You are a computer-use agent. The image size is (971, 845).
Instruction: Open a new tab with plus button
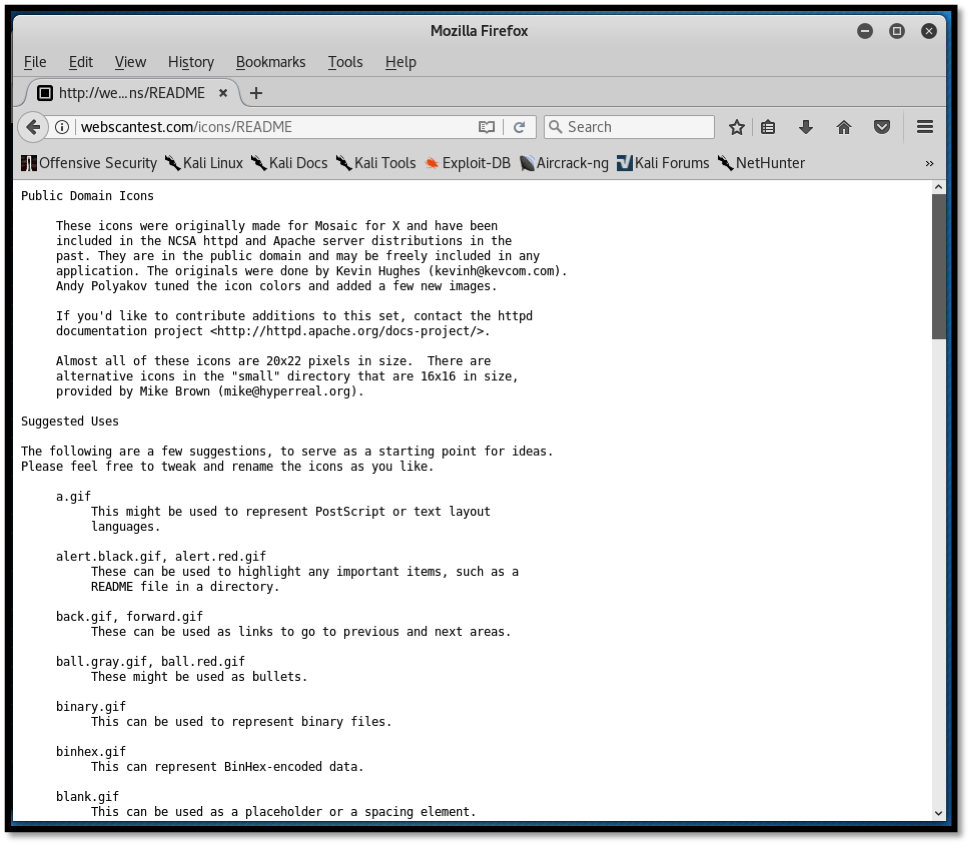256,93
